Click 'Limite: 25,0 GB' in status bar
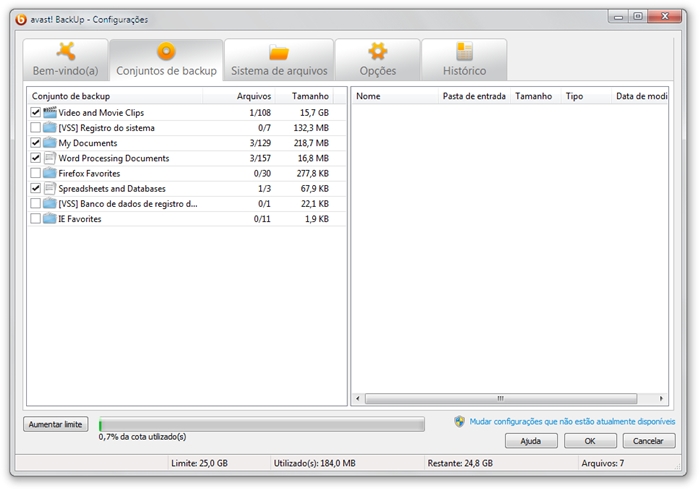The height and width of the screenshot is (490, 700). coord(199,463)
